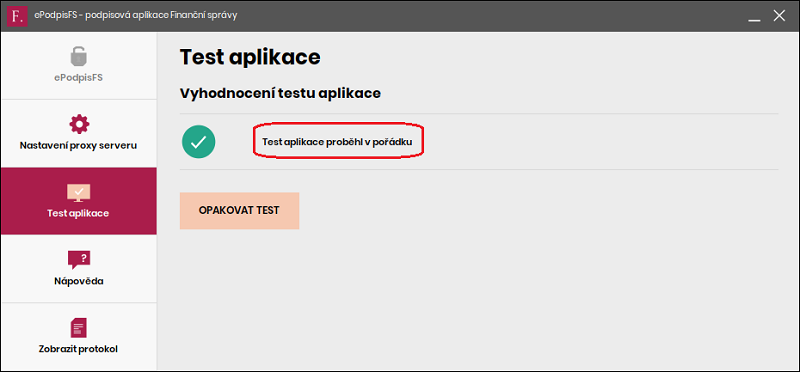Open the Nápověda speech bubble icon
Screen dimensions: 800x372
(x=79, y=260)
